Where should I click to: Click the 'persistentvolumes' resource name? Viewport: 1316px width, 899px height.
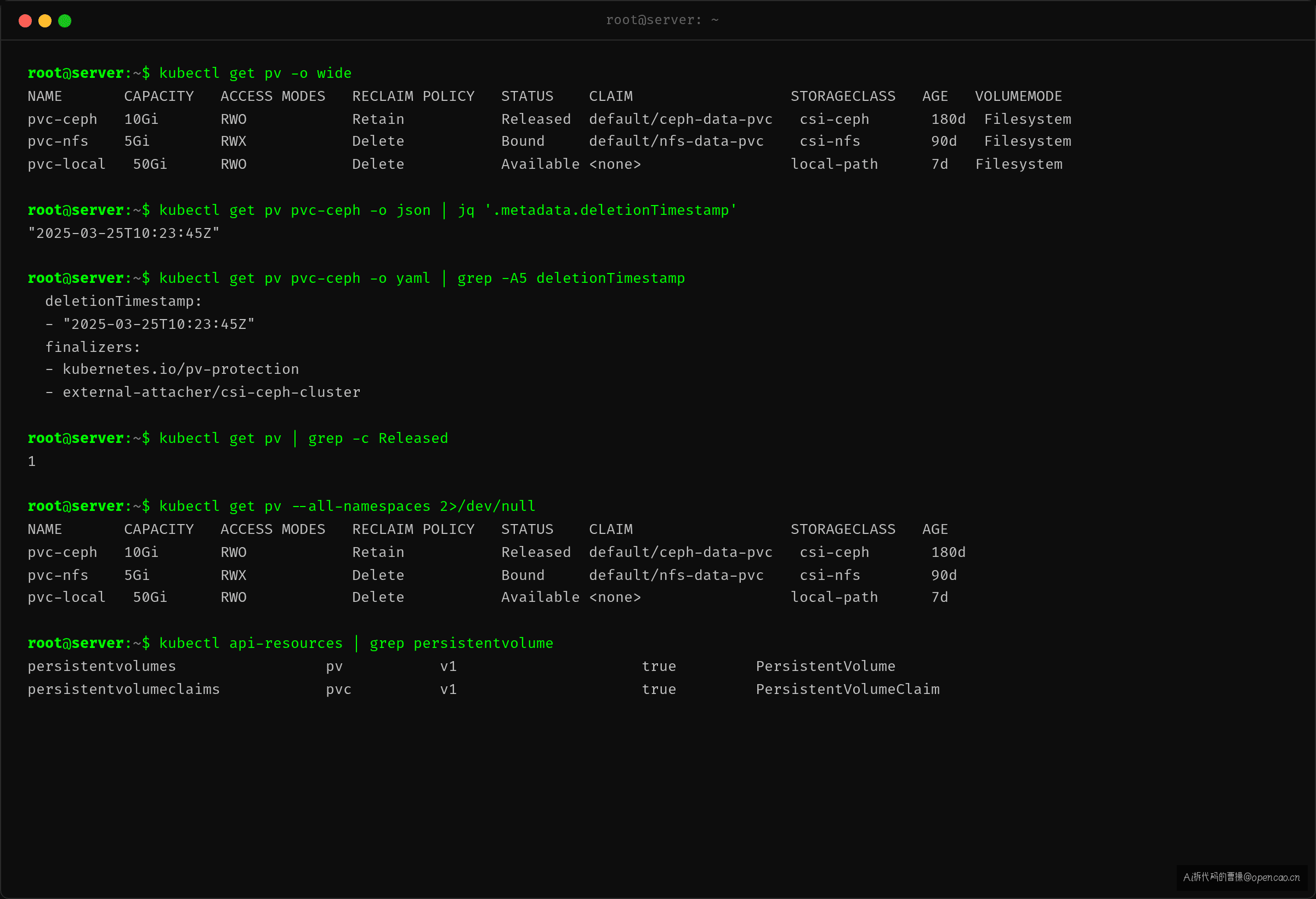click(x=102, y=667)
